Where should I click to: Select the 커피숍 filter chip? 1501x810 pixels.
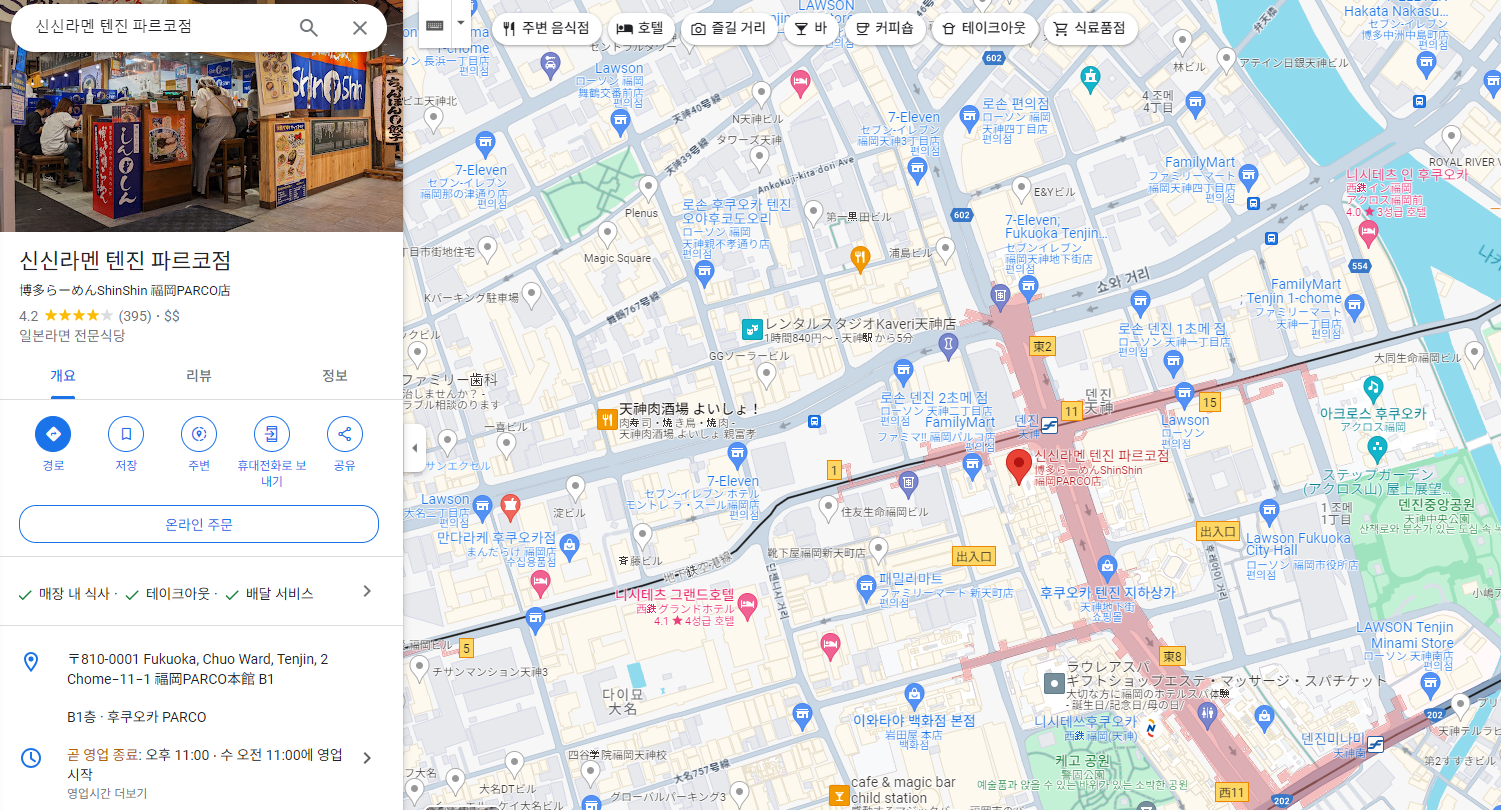(884, 28)
